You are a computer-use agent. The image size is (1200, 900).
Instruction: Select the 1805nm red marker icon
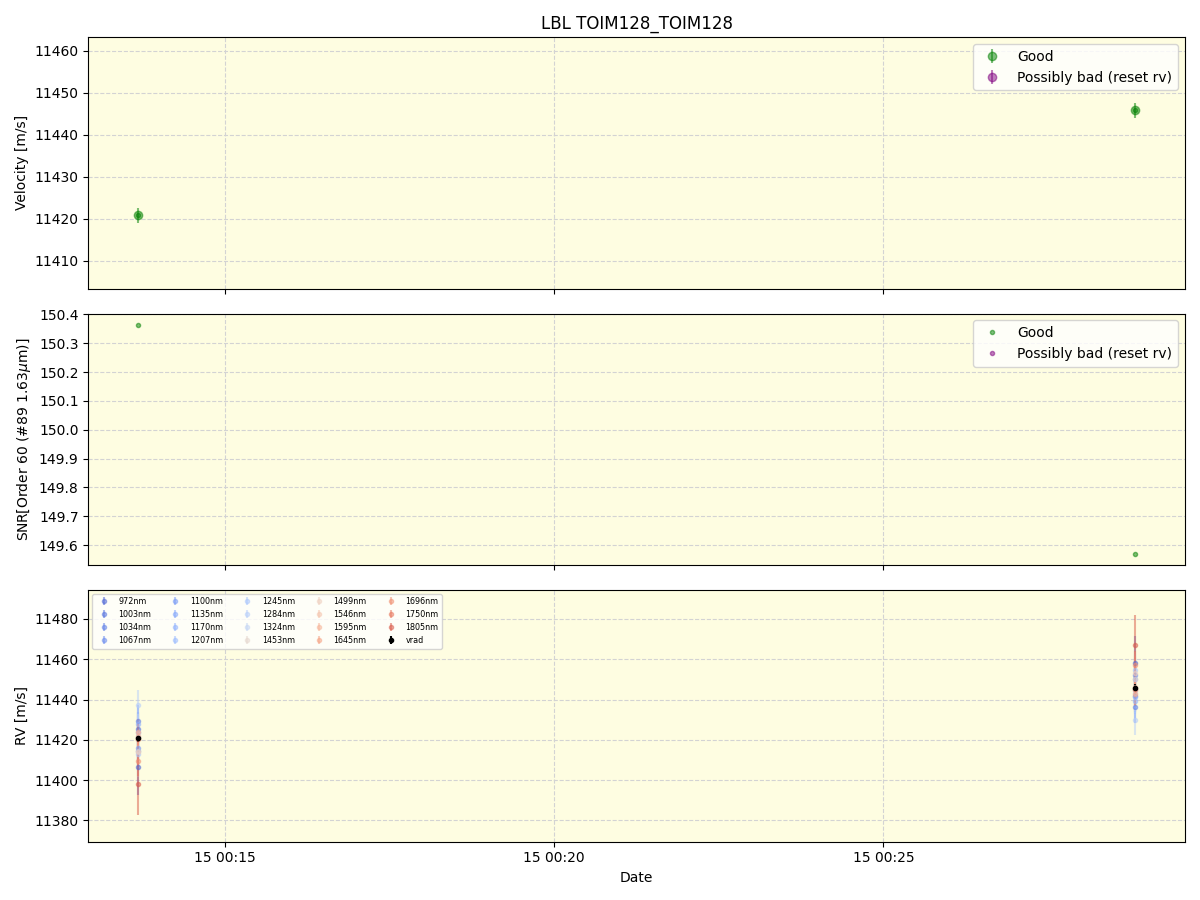click(x=390, y=627)
